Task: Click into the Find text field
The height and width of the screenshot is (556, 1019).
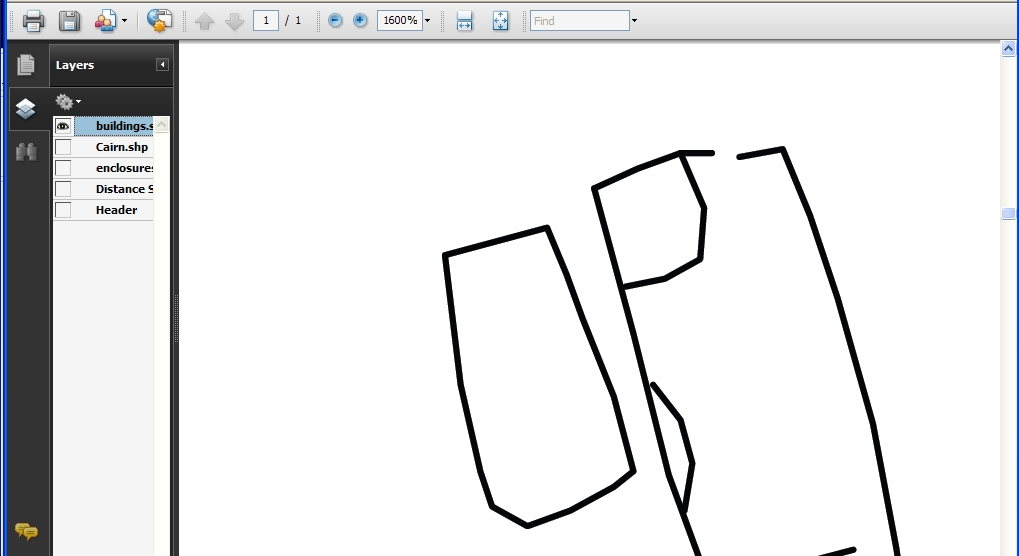Action: tap(580, 21)
